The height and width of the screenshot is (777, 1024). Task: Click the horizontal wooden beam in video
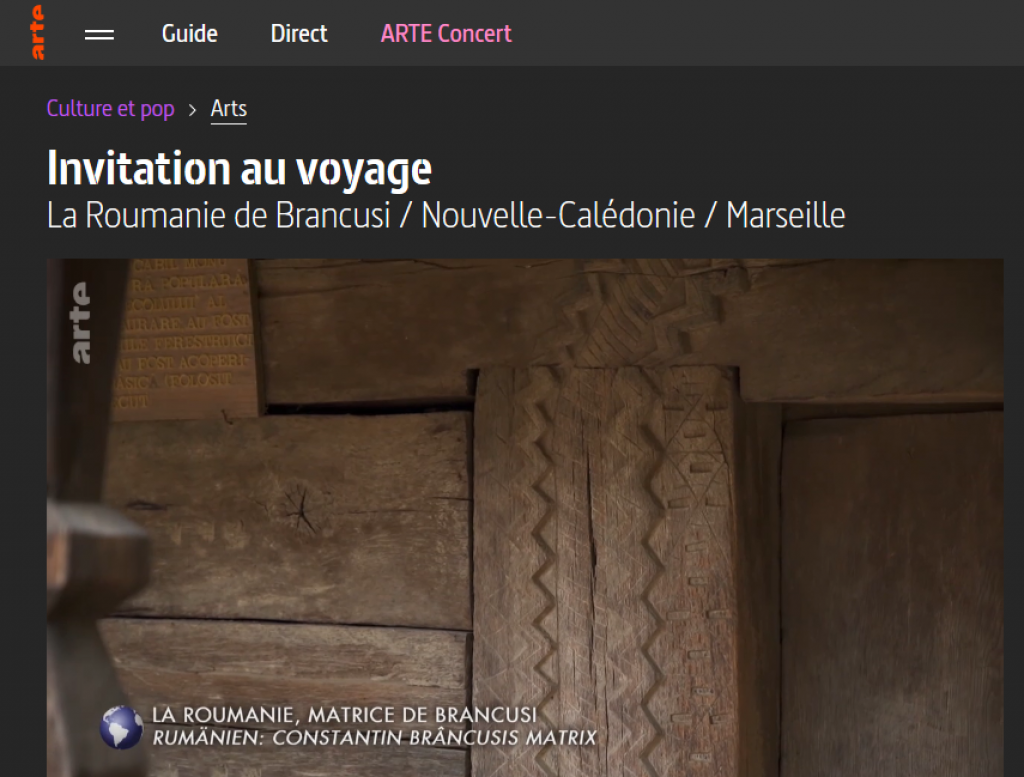click(x=627, y=326)
